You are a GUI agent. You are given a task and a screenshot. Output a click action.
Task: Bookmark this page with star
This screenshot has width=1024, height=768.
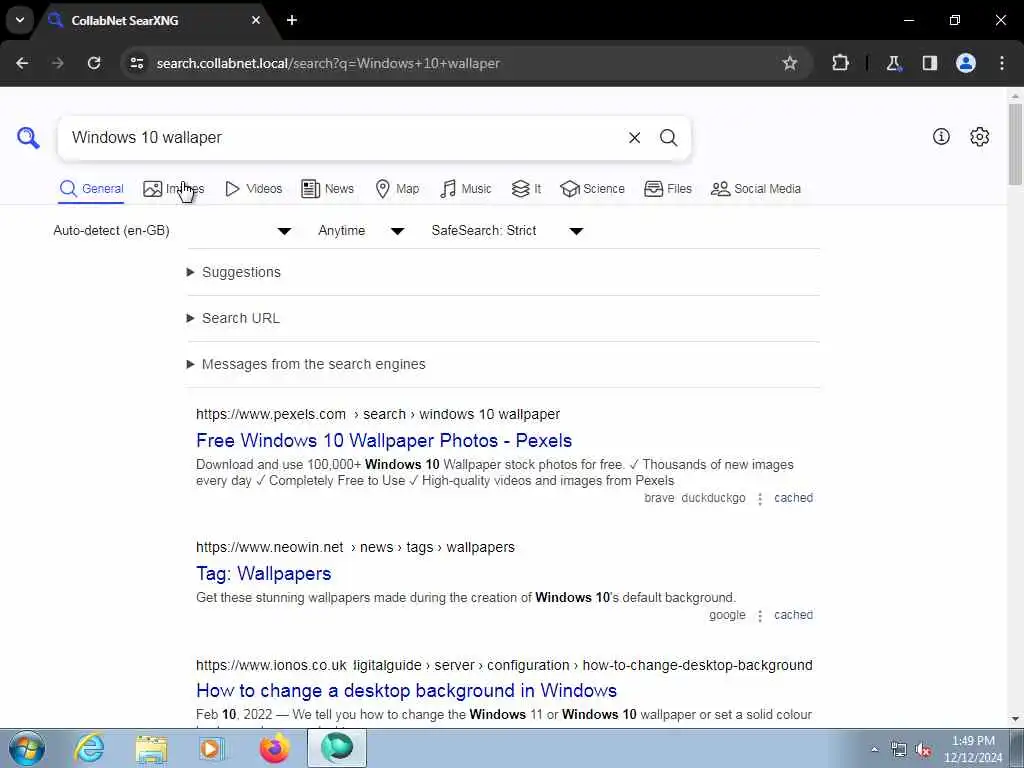click(790, 63)
